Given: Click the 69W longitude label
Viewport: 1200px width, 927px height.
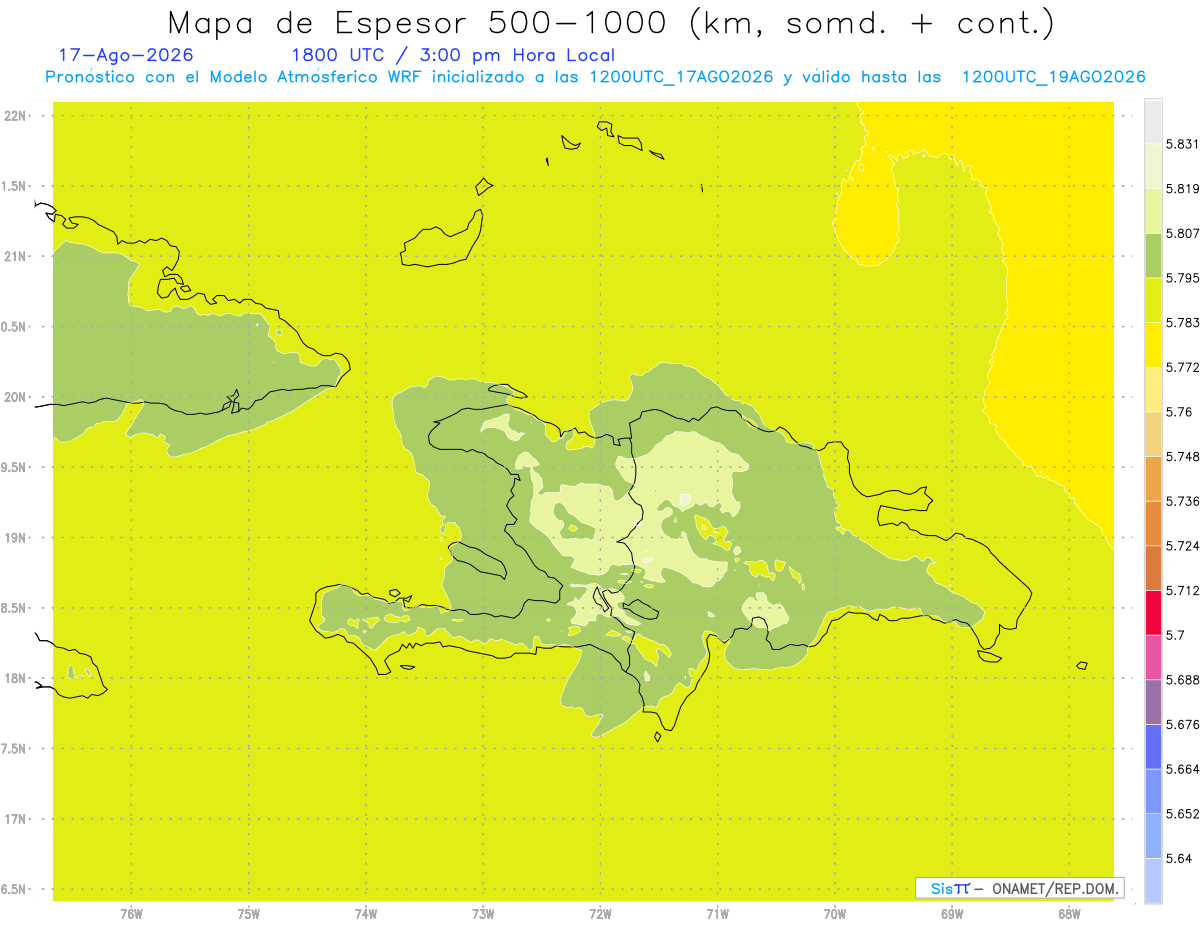Looking at the screenshot, I should (x=952, y=912).
